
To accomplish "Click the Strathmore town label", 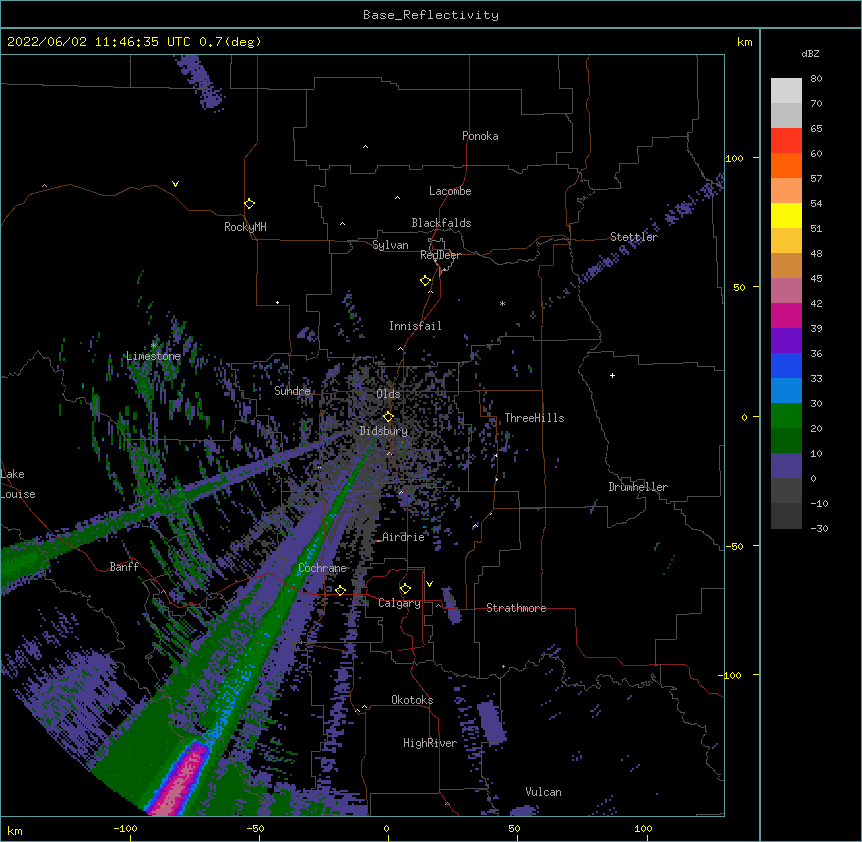I will tap(516, 608).
